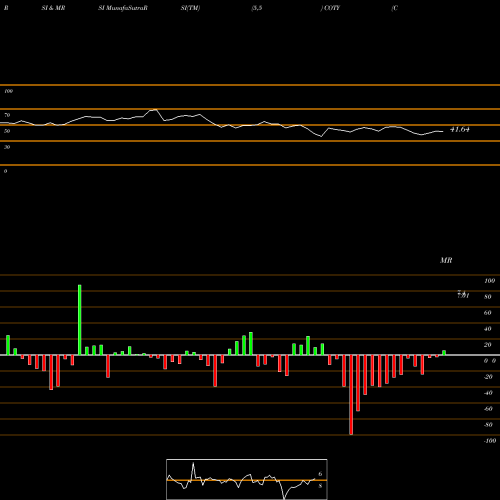Click the RSI axis label 0
The image size is (500, 500).
(x=5, y=171)
